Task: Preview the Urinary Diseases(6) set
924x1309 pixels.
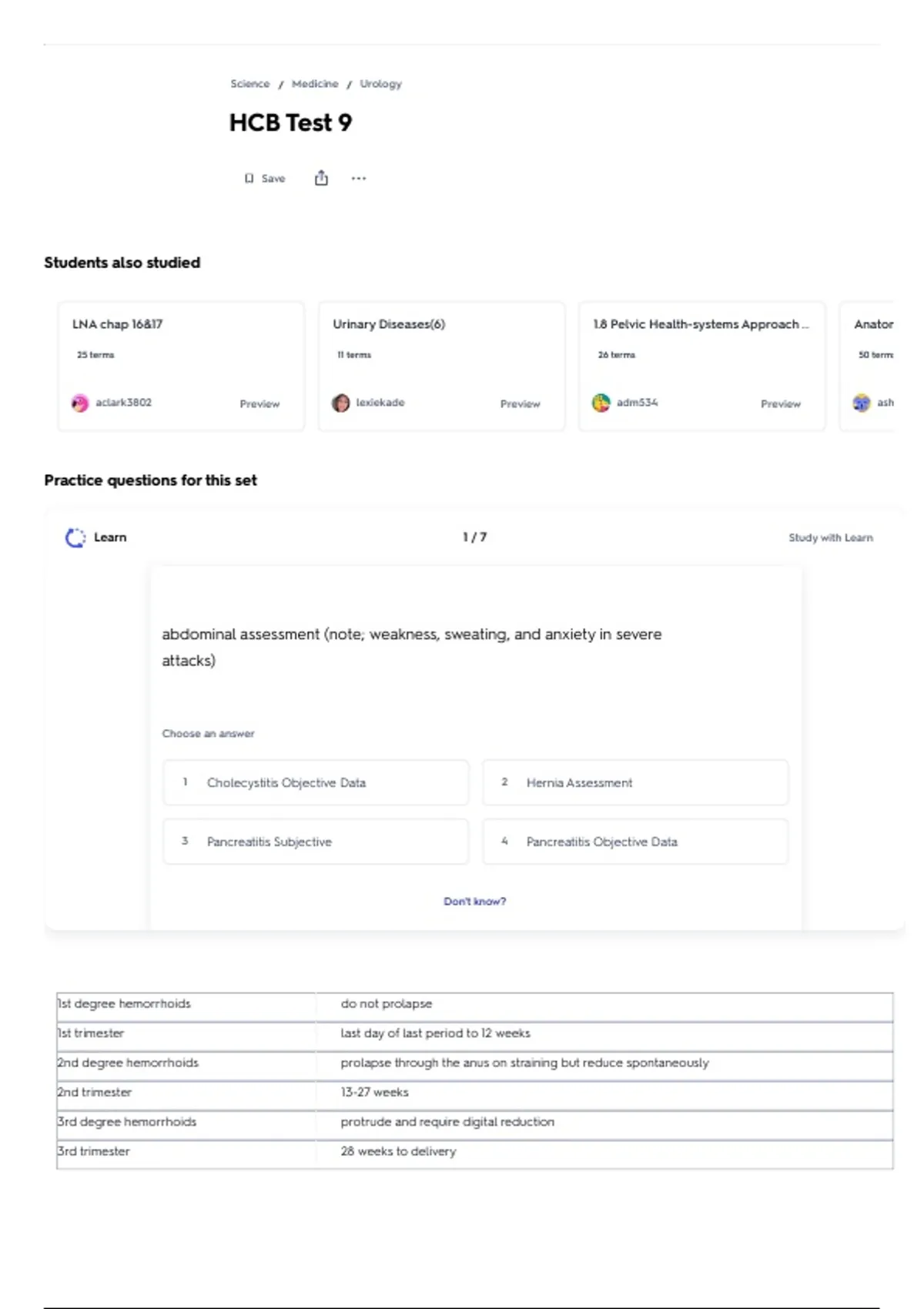Action: click(520, 403)
